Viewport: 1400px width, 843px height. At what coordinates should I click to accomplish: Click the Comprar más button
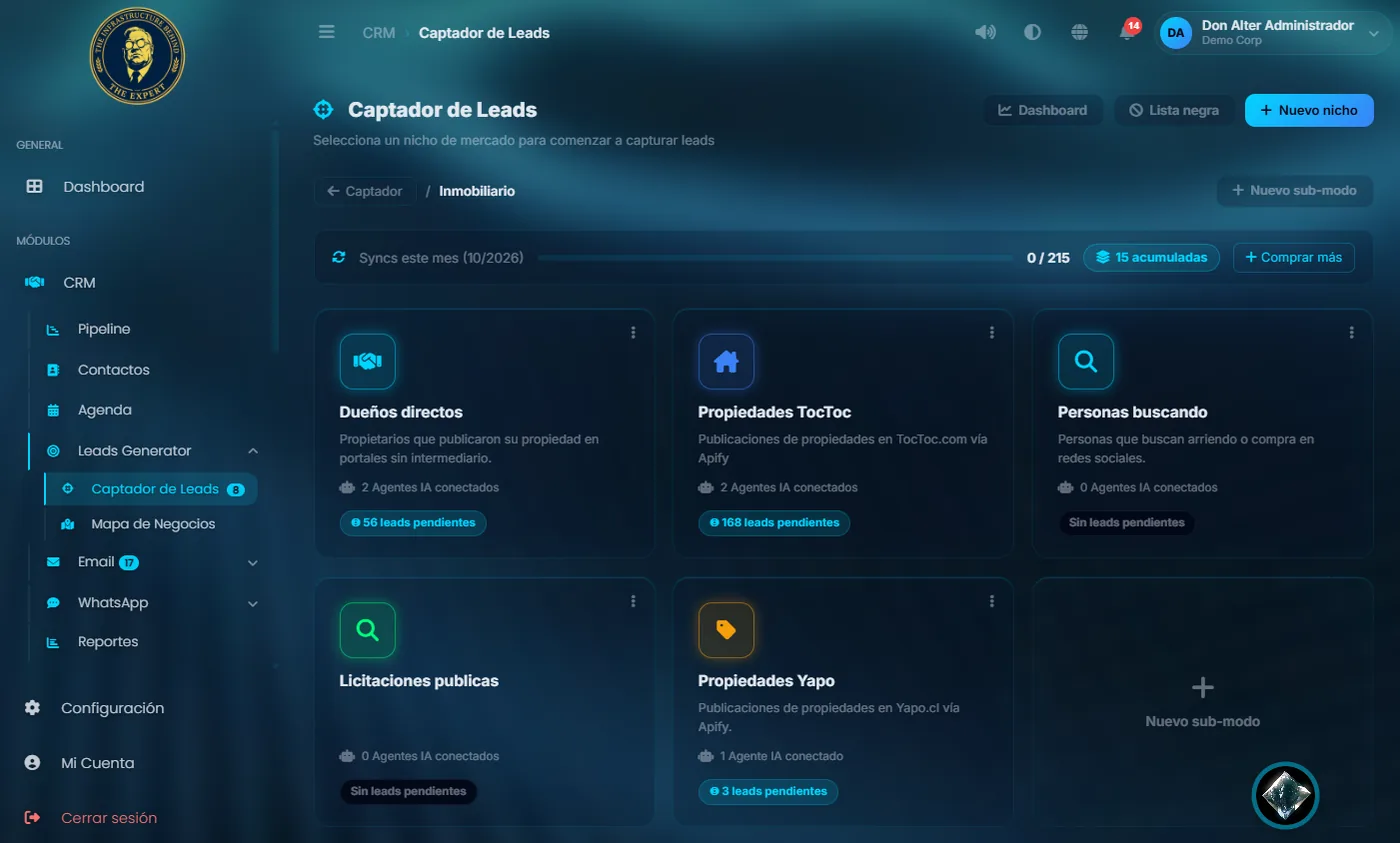[1294, 258]
